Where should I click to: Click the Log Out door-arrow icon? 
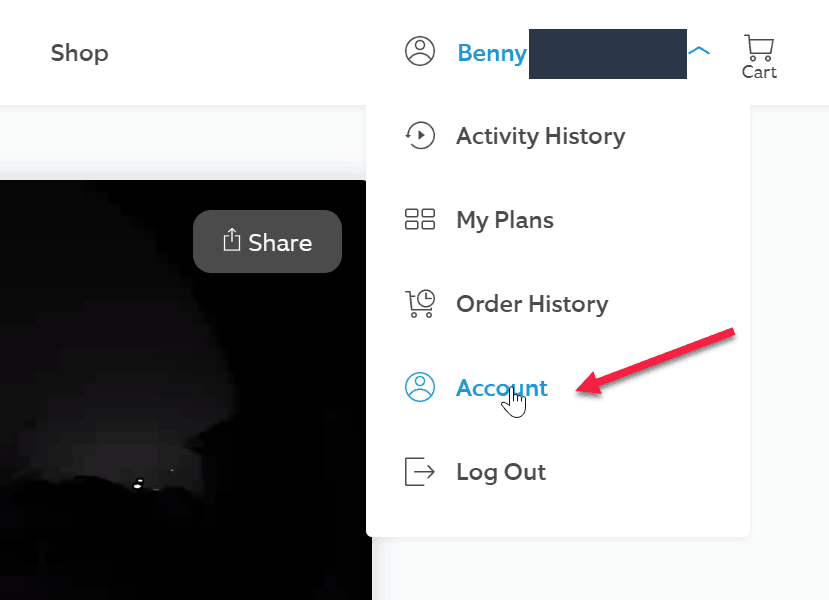(420, 472)
